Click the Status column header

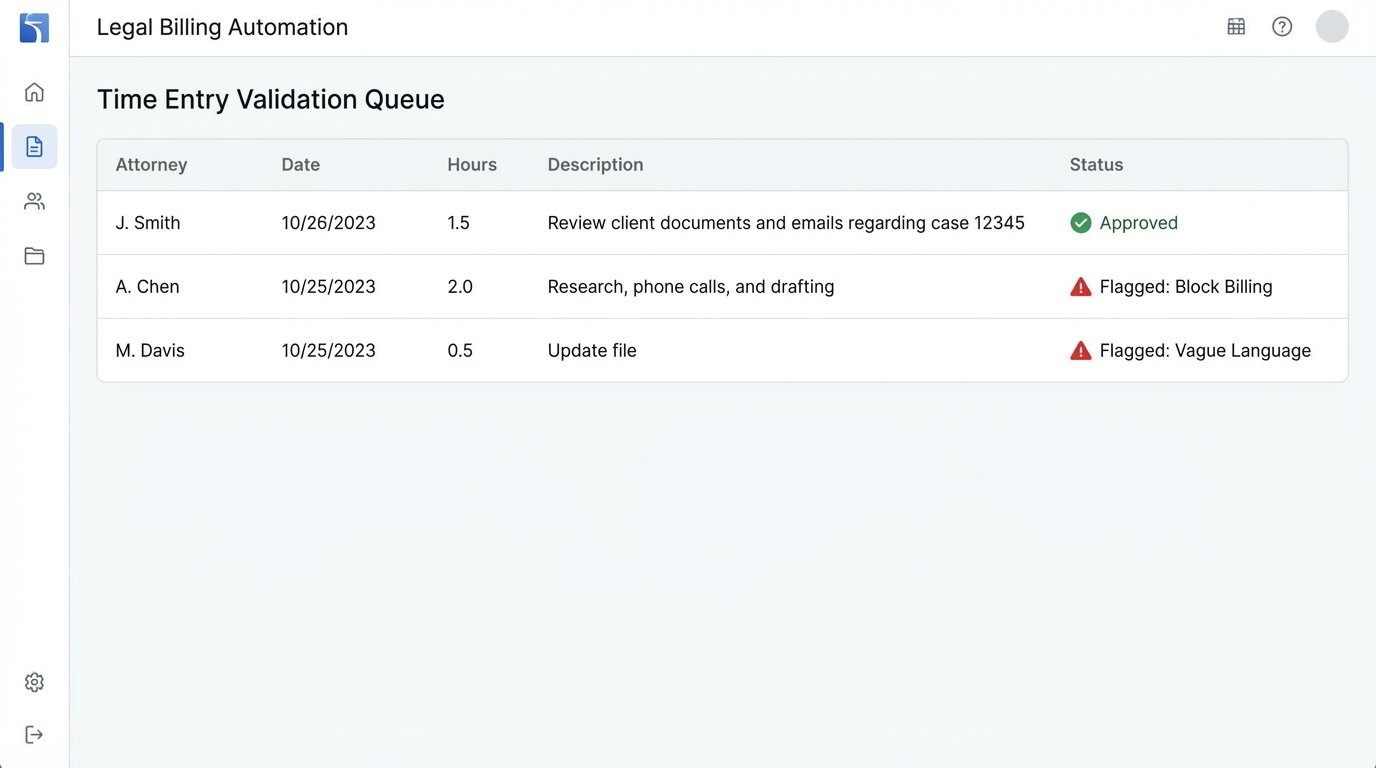pos(1096,164)
